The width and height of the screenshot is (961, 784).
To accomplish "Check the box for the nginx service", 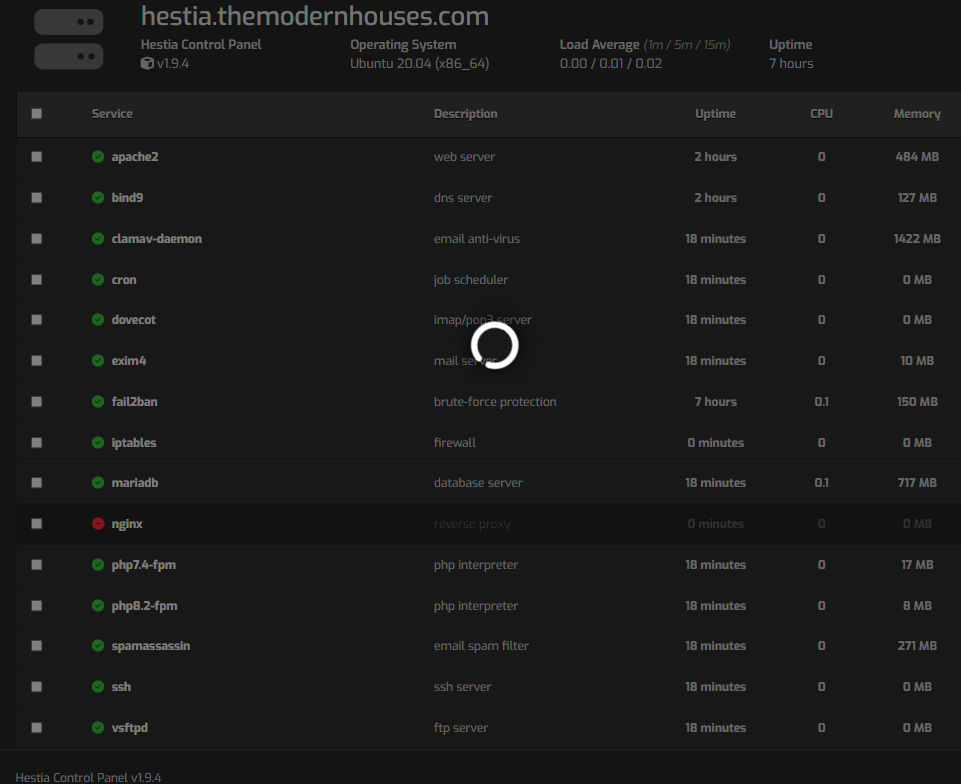I will click(37, 524).
